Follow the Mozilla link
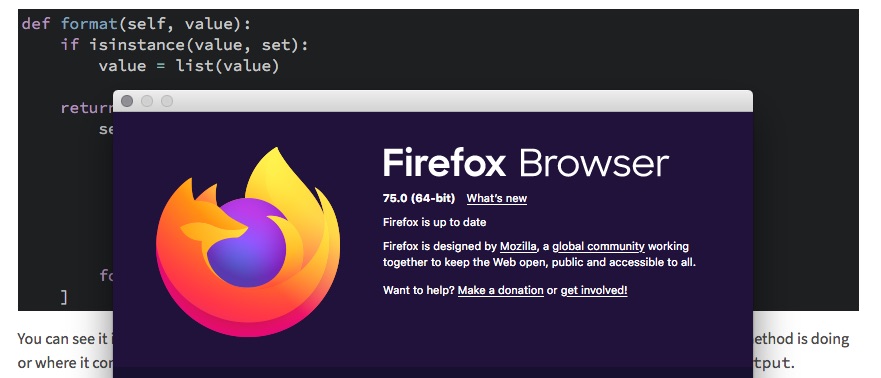 pos(518,246)
